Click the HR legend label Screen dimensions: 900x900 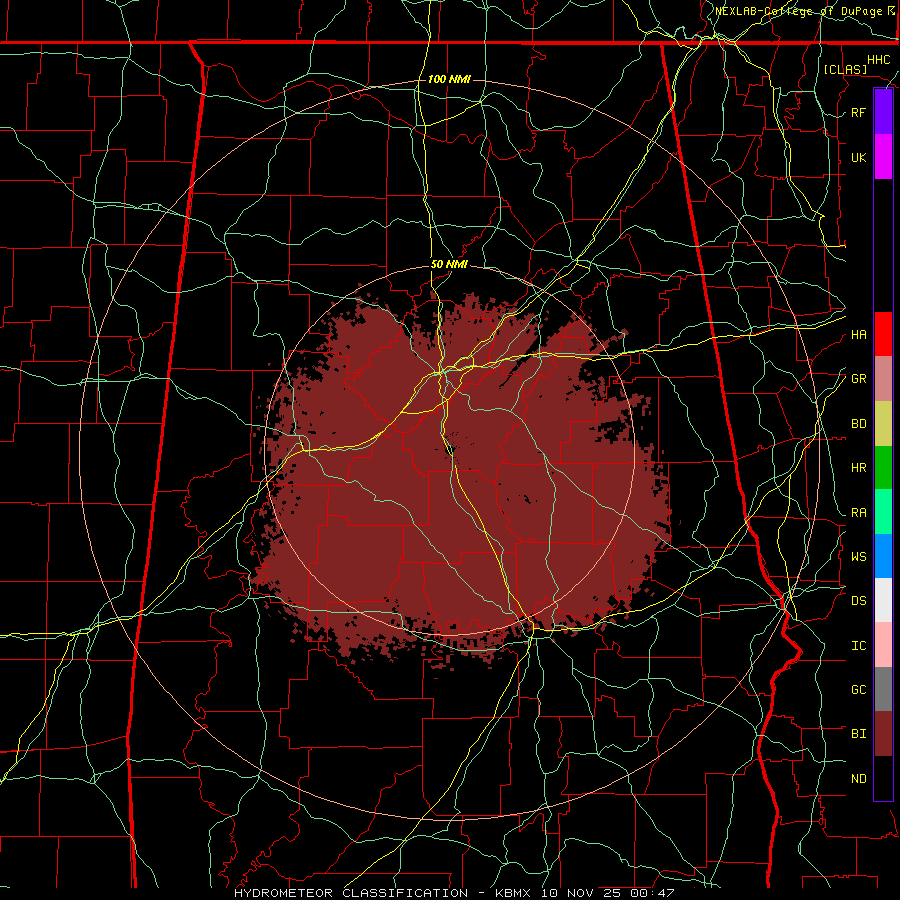click(x=859, y=468)
